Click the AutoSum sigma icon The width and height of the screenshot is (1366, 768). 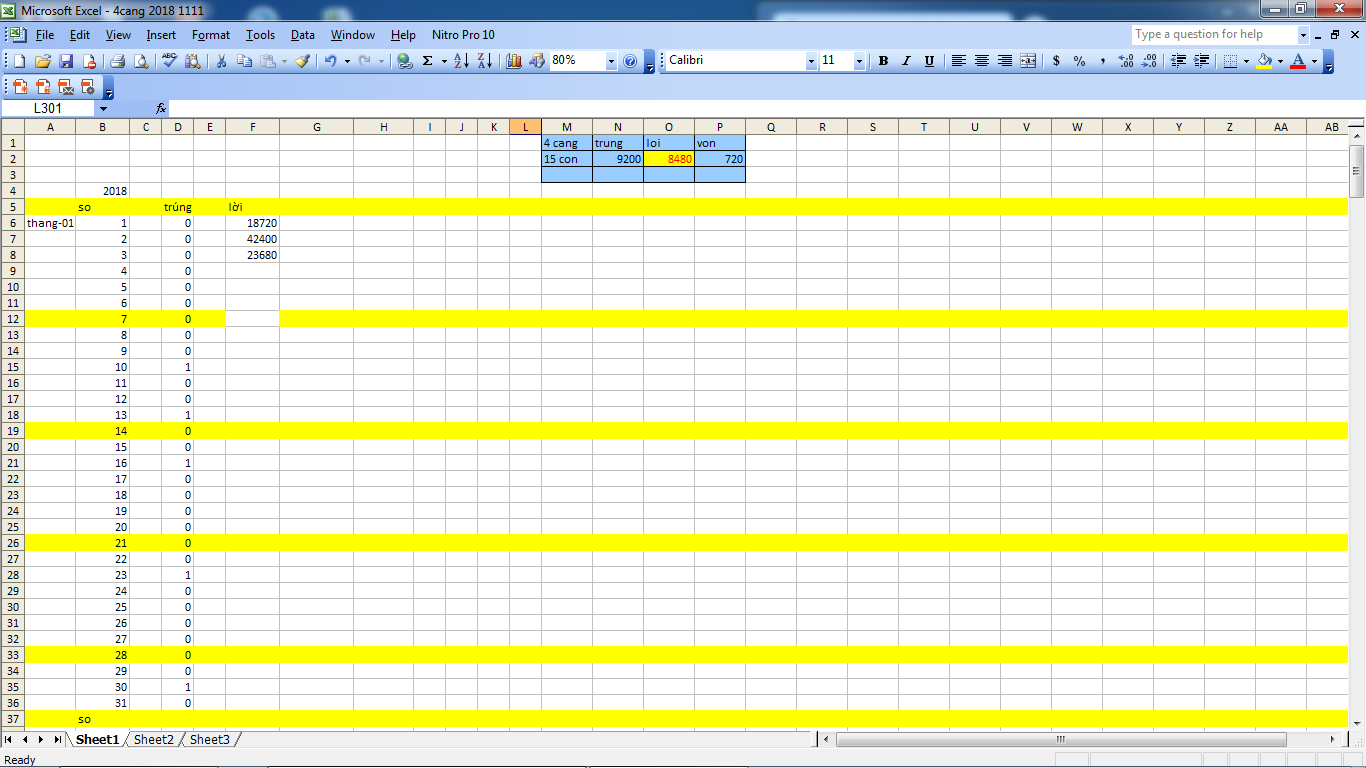tap(428, 61)
